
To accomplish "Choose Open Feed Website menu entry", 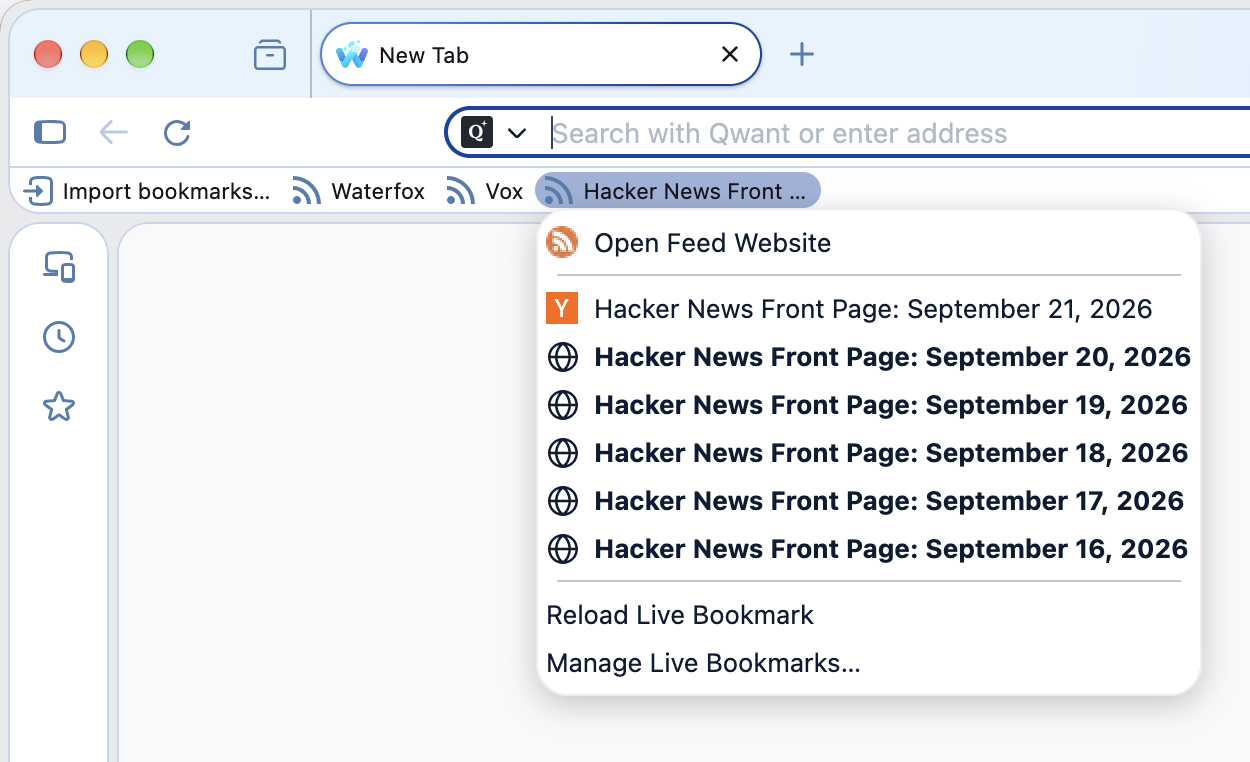I will [x=869, y=243].
